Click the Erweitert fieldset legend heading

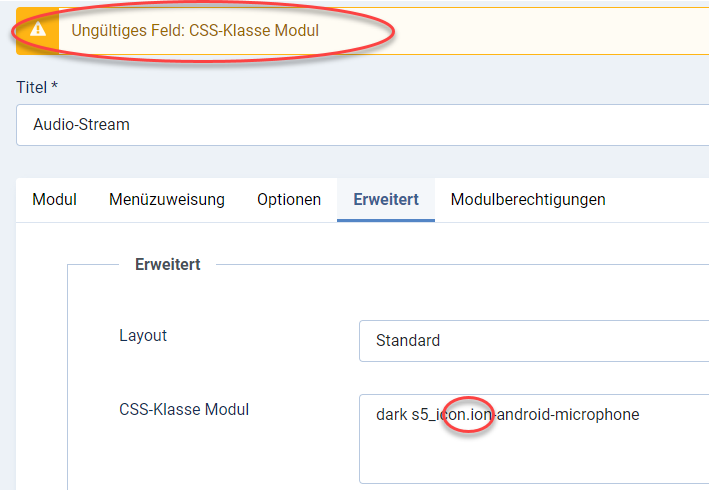168,264
